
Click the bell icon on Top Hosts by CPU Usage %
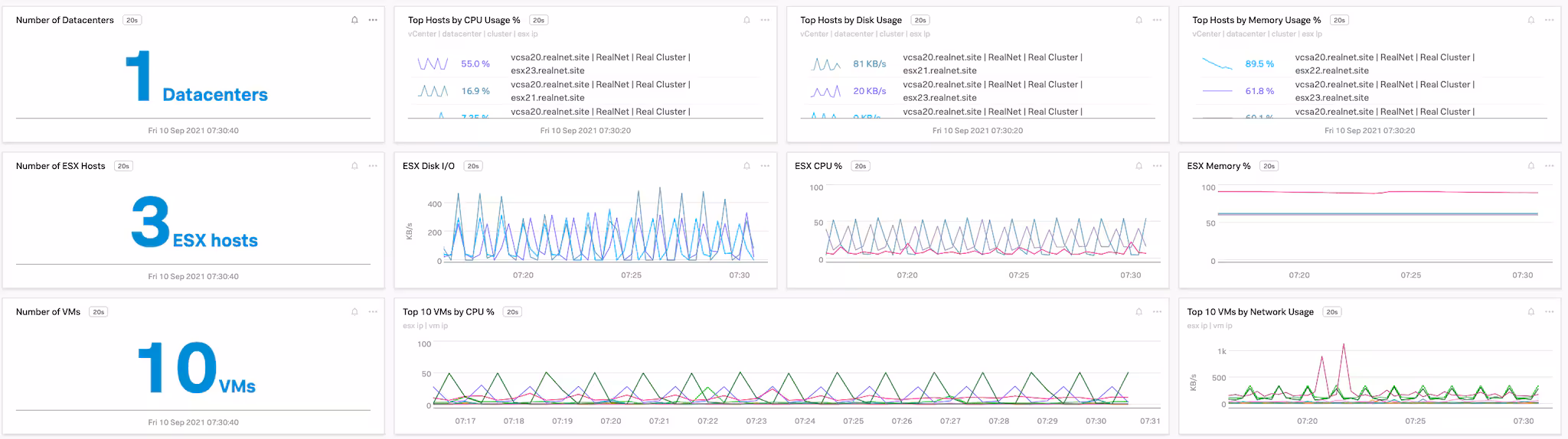tap(746, 20)
